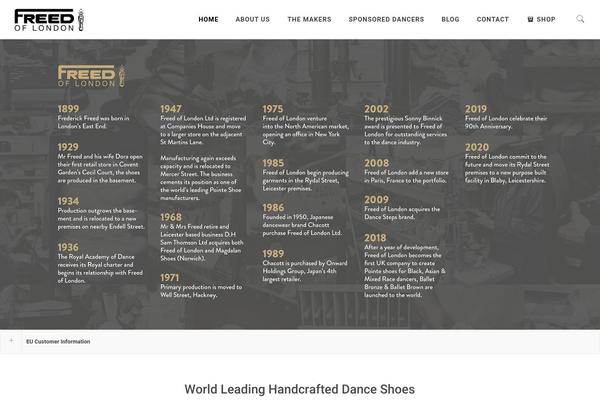Image resolution: width=600 pixels, height=400 pixels.
Task: Click text 'Frederick Freed was born in'
Action: point(93,118)
